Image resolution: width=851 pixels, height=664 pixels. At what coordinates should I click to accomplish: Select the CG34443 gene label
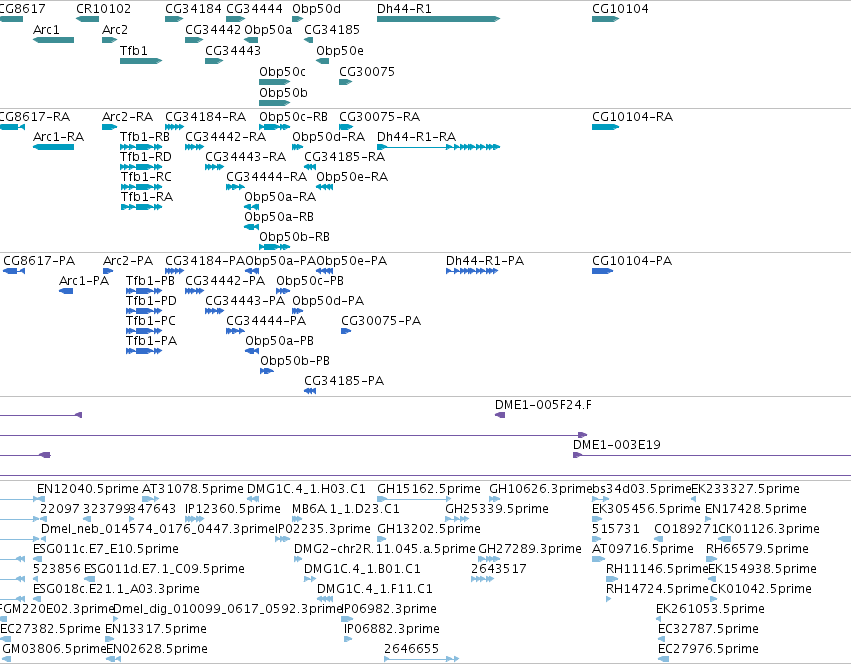[233, 51]
